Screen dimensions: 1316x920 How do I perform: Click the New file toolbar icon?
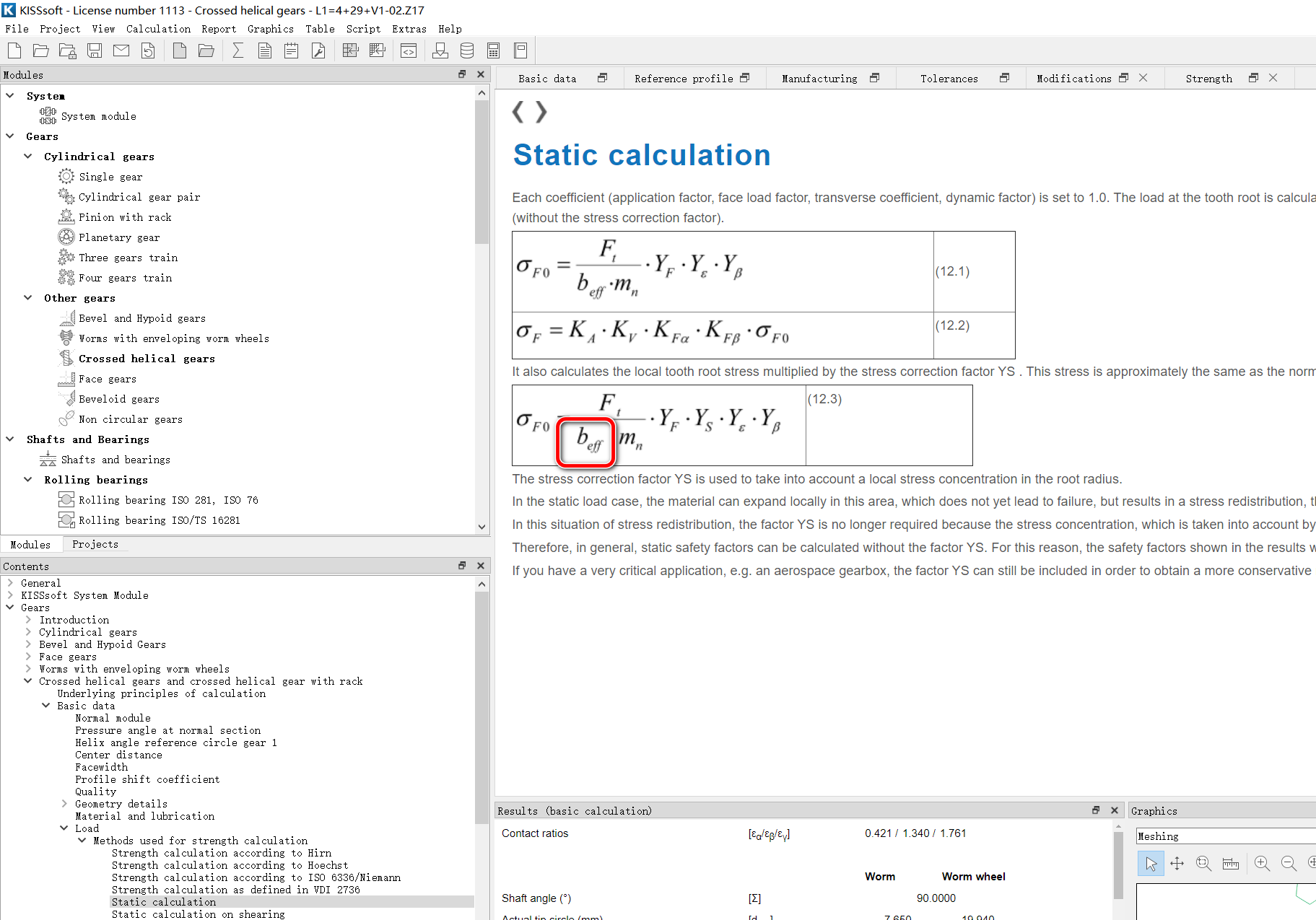tap(14, 51)
